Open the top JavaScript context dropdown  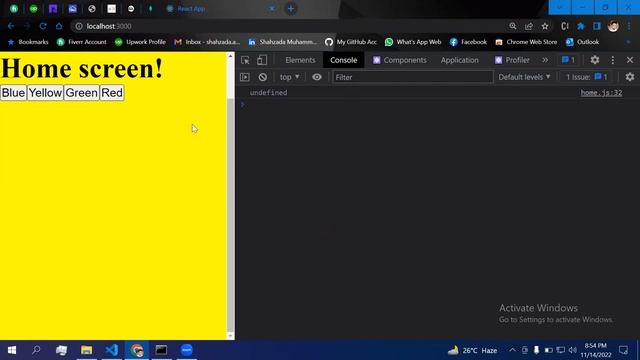click(289, 77)
